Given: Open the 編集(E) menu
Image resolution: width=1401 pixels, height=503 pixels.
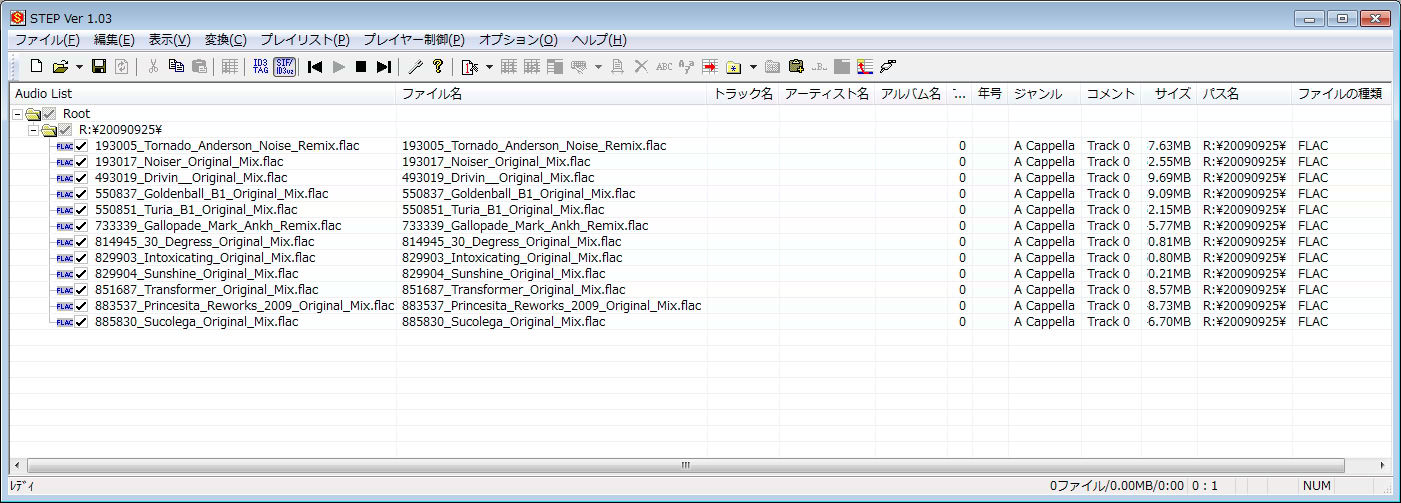Looking at the screenshot, I should coord(114,40).
